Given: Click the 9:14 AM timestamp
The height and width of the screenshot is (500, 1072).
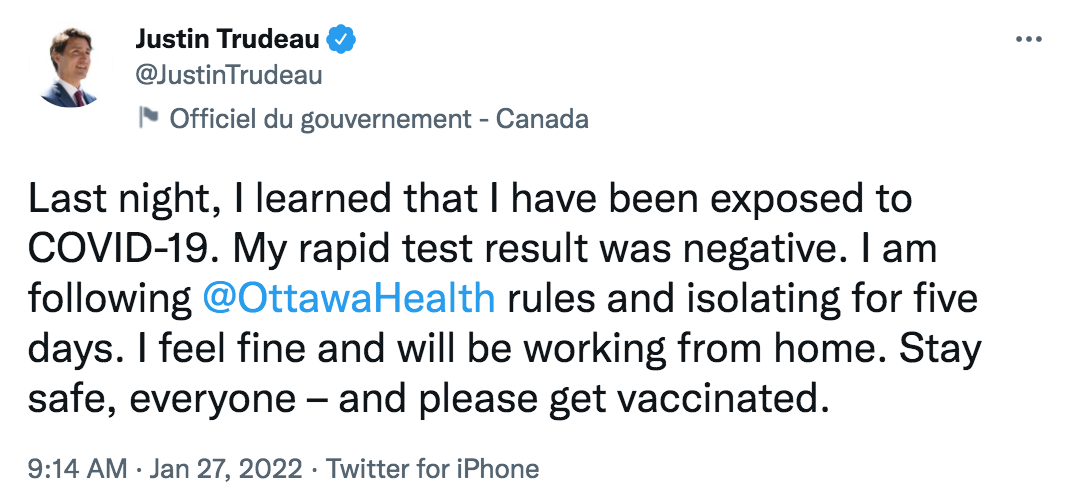Looking at the screenshot, I should [77, 469].
